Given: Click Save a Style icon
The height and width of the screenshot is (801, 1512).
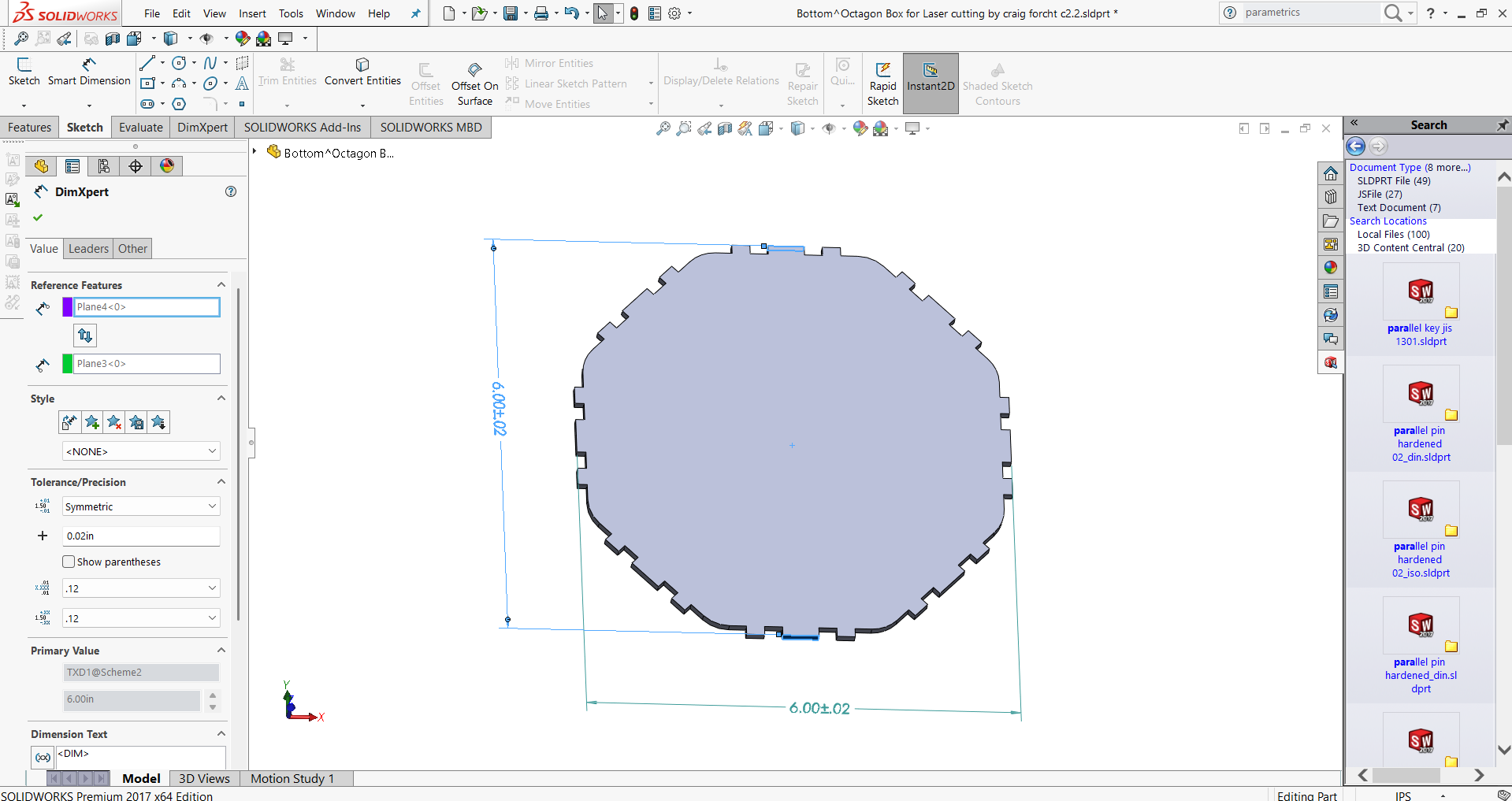Looking at the screenshot, I should (x=136, y=423).
